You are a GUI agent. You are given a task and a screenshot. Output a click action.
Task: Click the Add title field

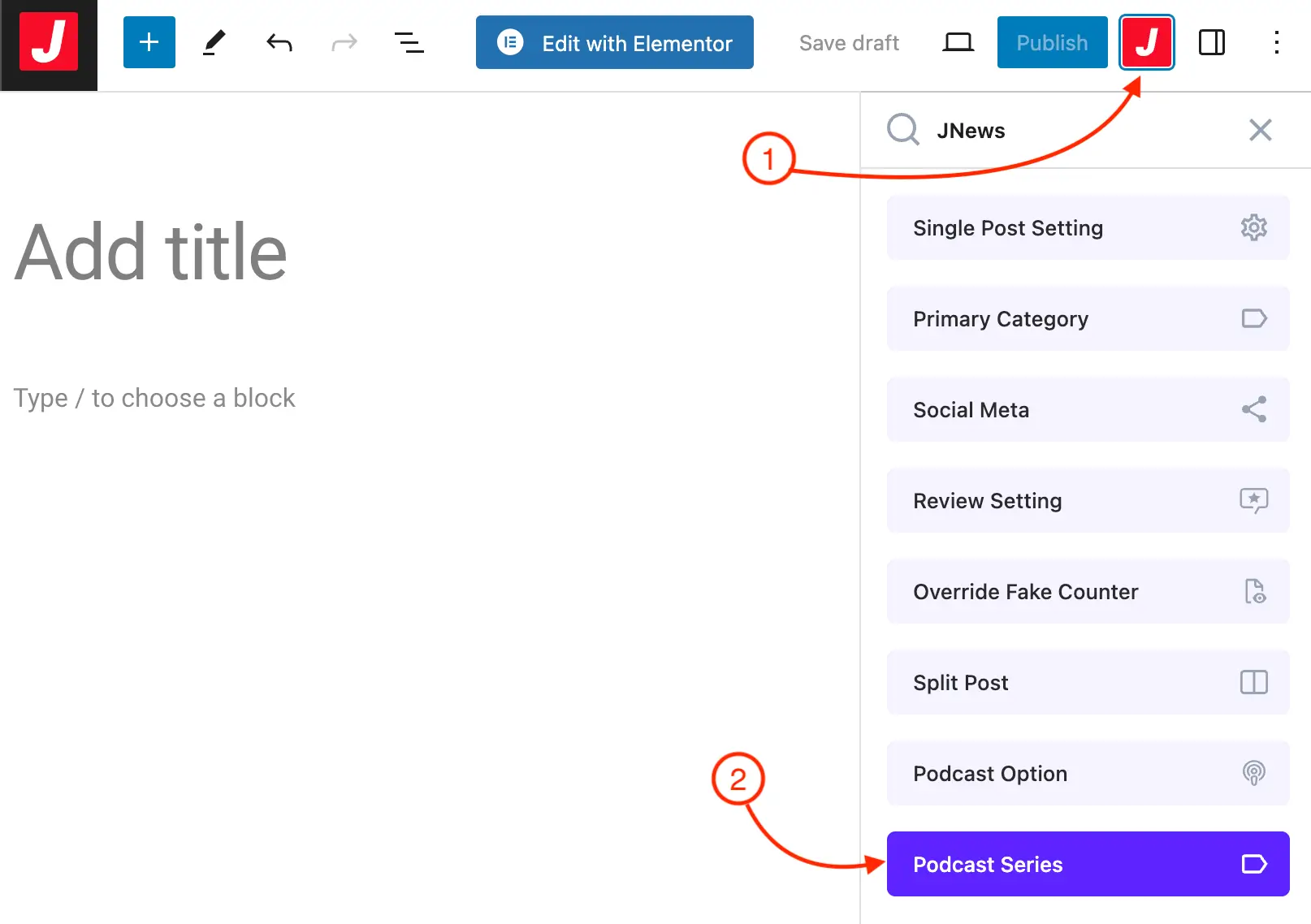[151, 253]
